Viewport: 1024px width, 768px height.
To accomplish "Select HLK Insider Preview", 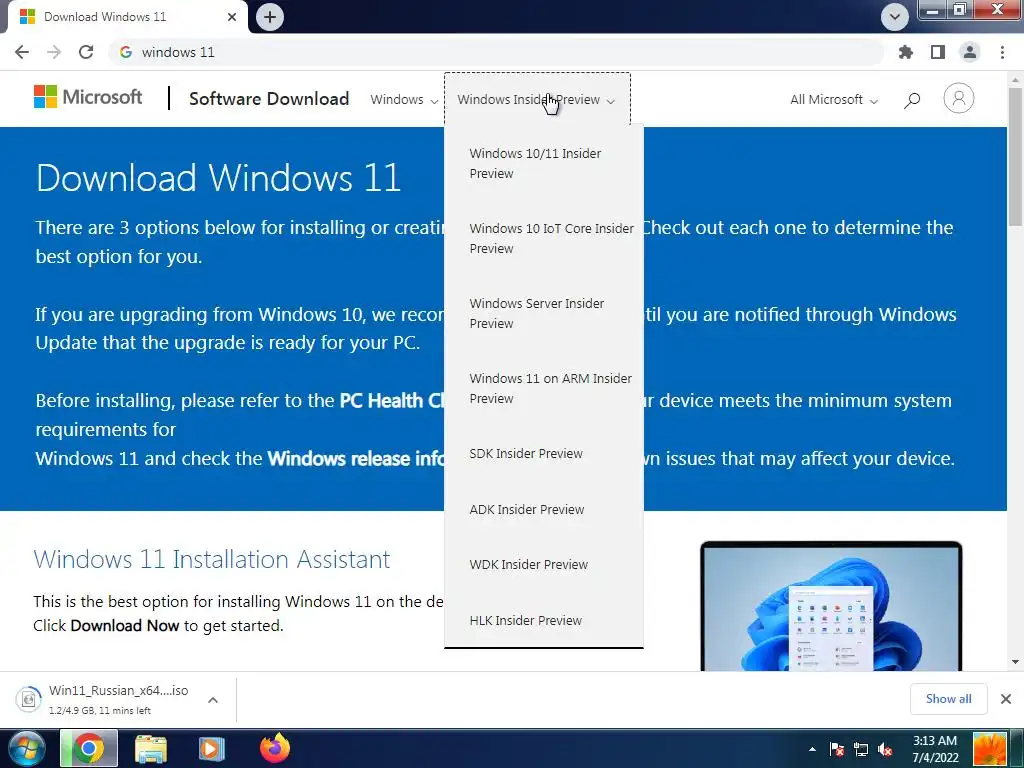I will pyautogui.click(x=525, y=620).
